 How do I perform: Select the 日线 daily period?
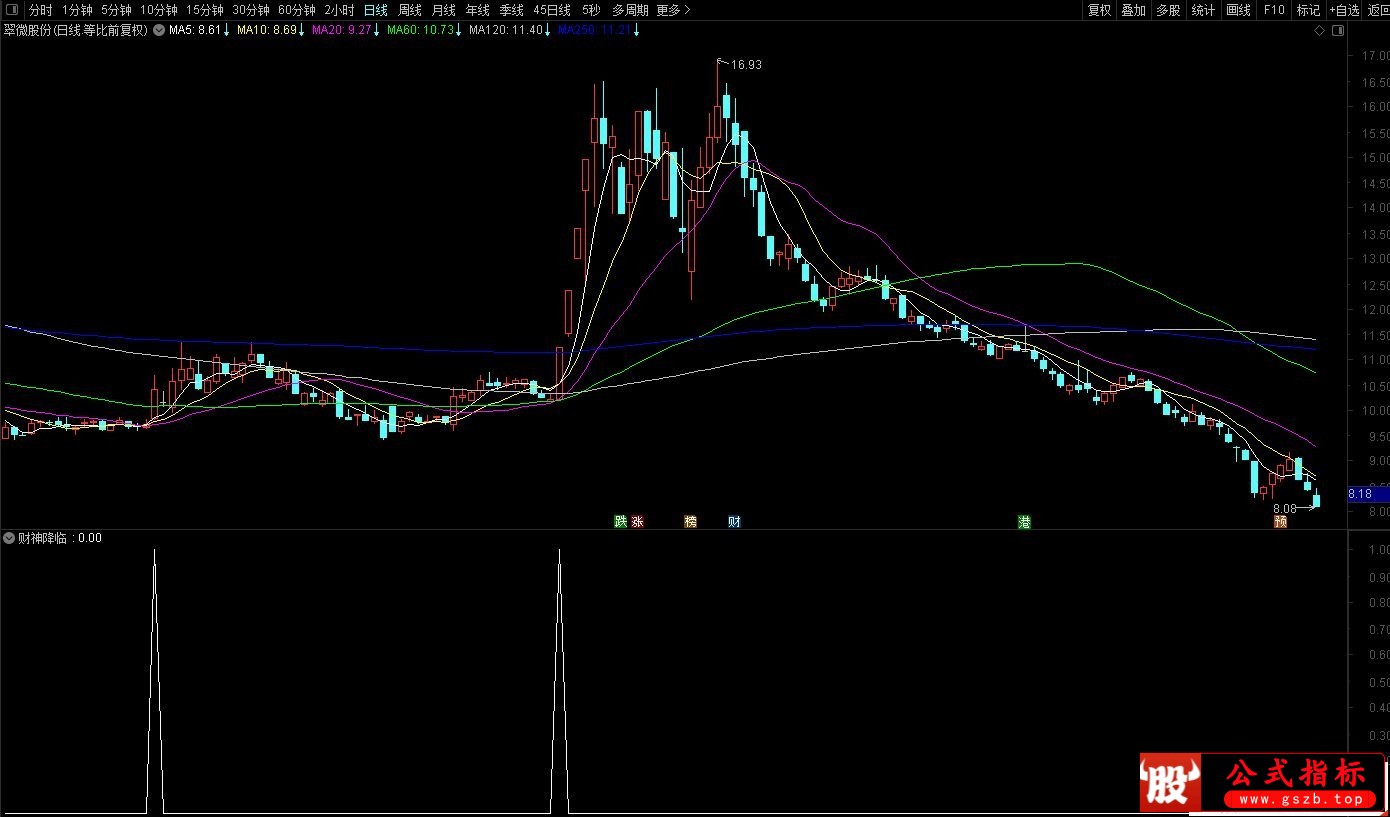tap(376, 10)
